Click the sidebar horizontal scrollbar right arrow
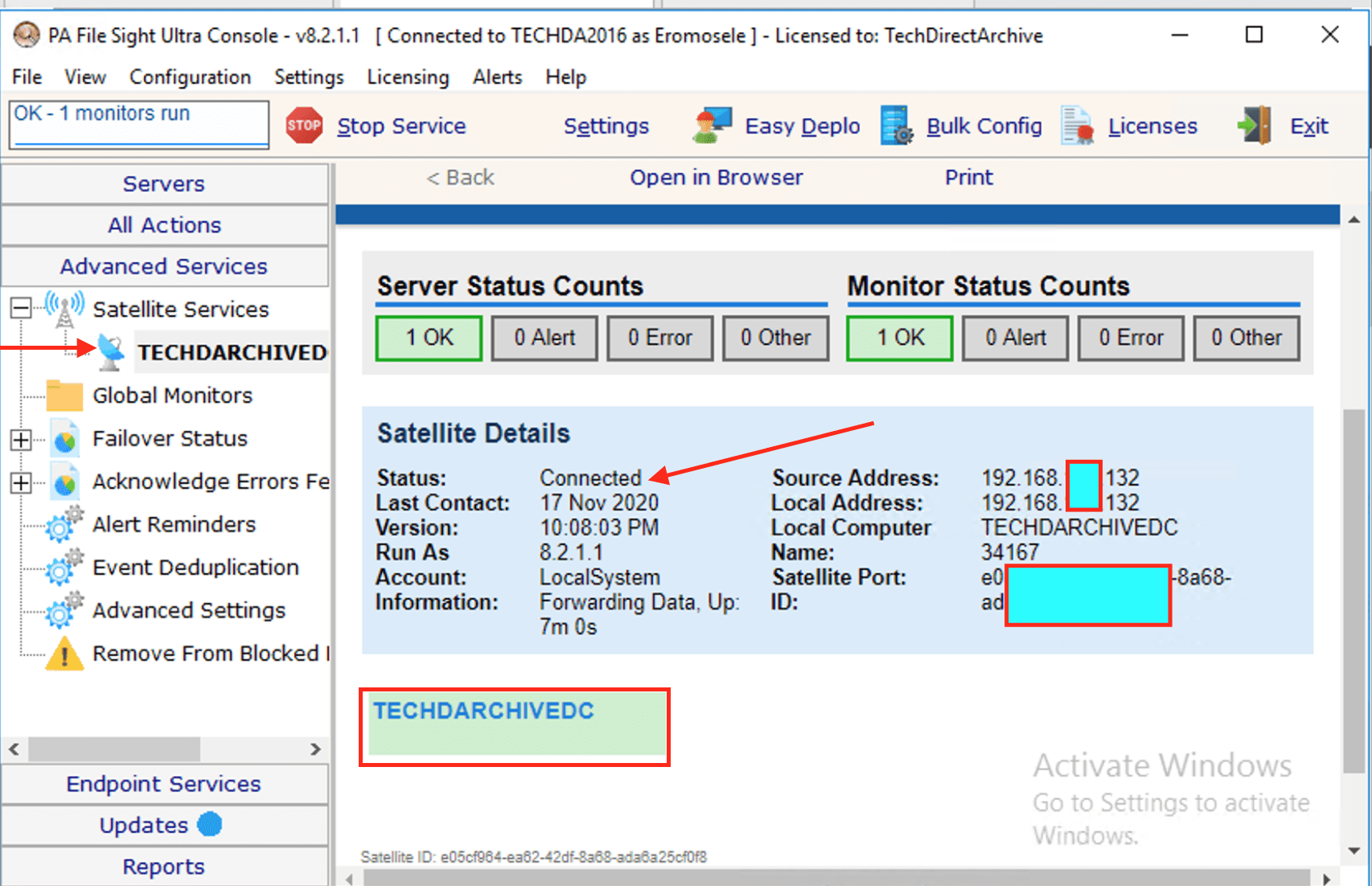The width and height of the screenshot is (1372, 886). (315, 749)
